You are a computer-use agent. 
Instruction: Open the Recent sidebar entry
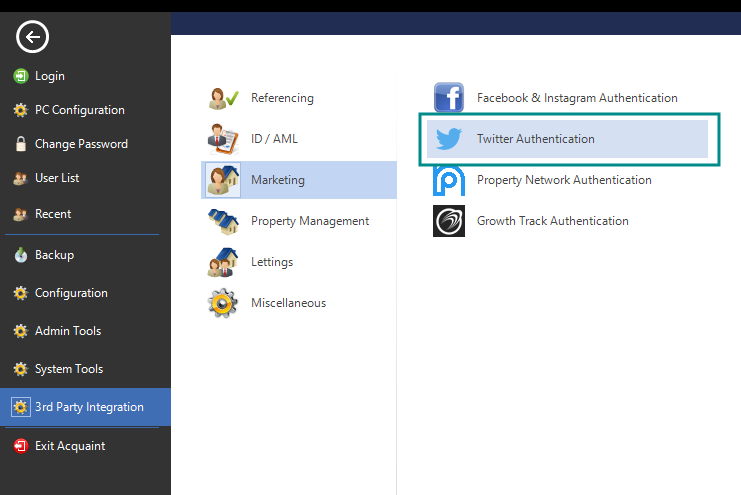pos(53,214)
